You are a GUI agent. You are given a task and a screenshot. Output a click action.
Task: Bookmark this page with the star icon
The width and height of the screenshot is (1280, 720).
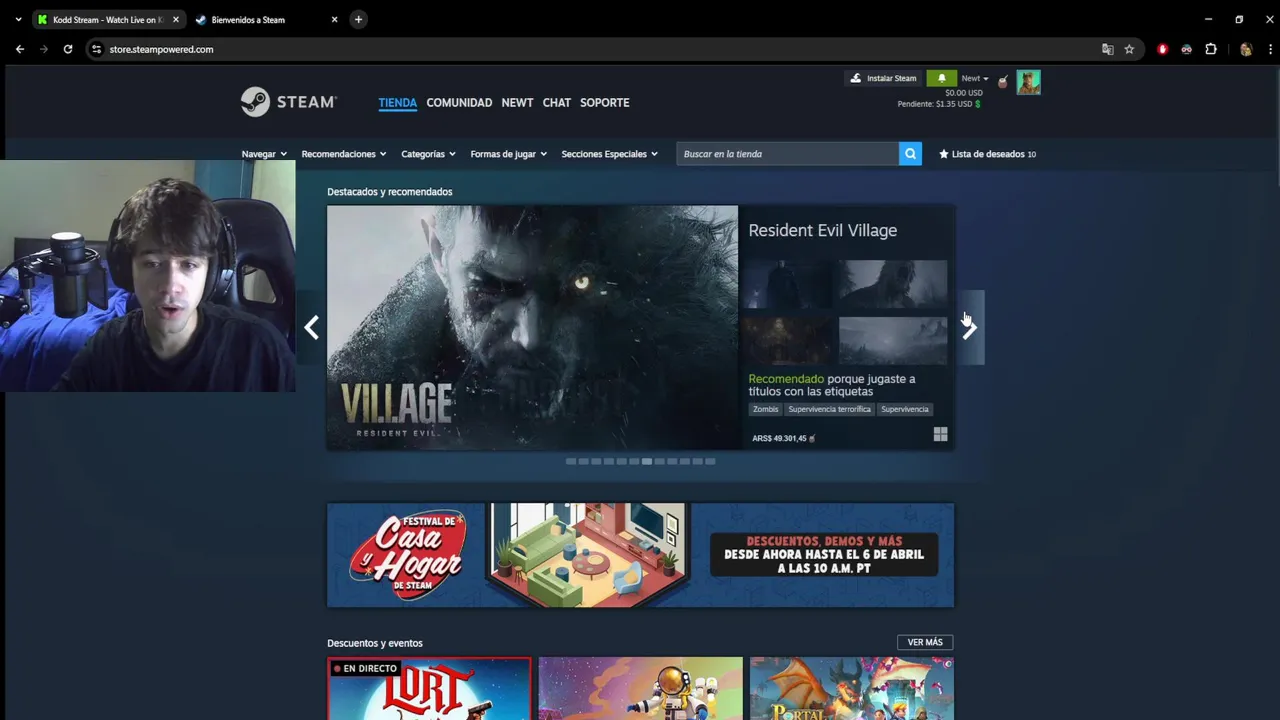coord(1129,49)
